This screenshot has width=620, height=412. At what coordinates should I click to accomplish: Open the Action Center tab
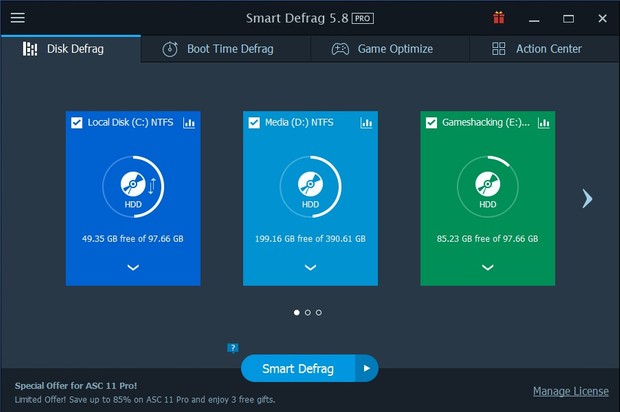tap(544, 49)
